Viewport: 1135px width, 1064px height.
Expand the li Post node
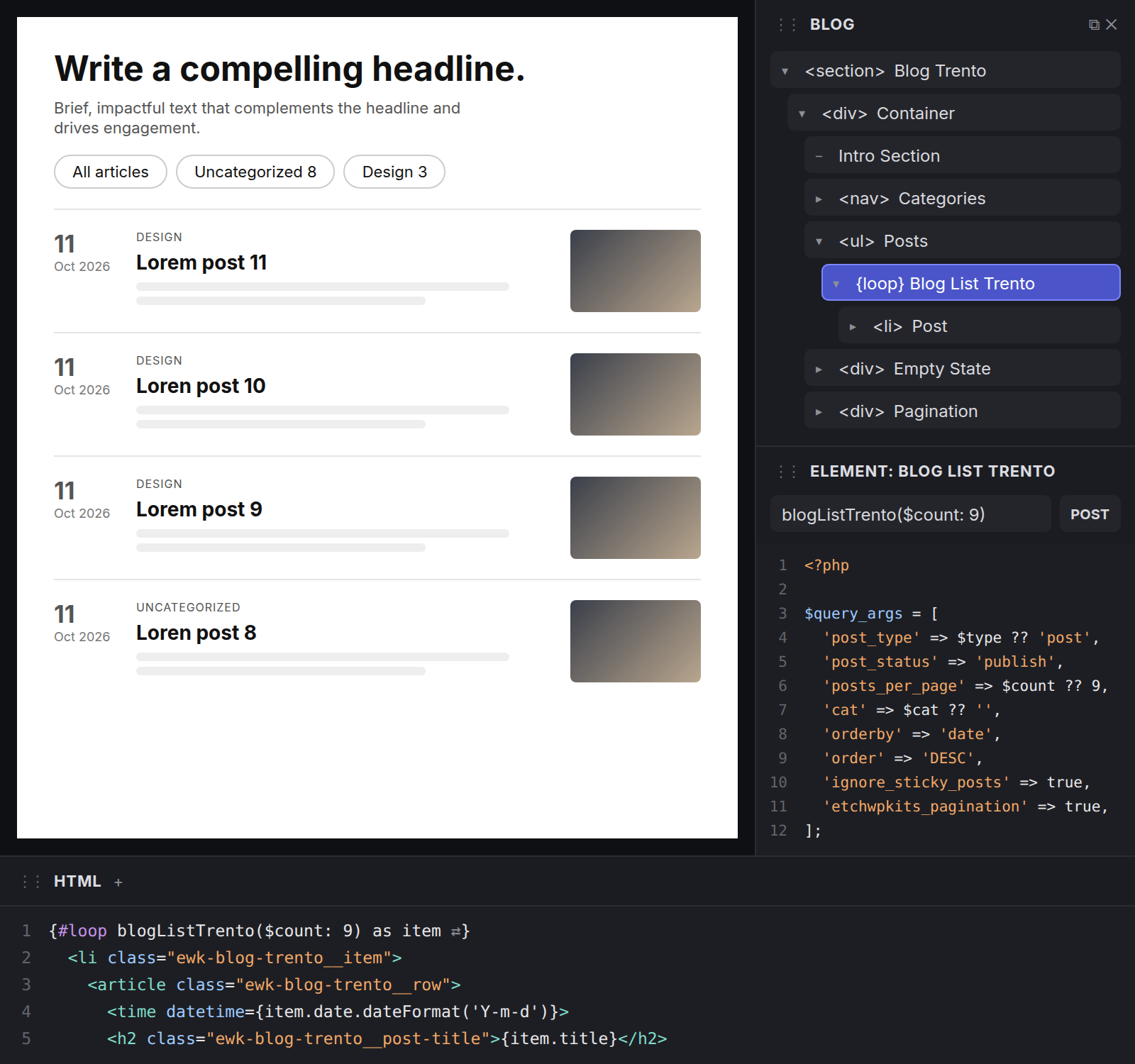853,327
